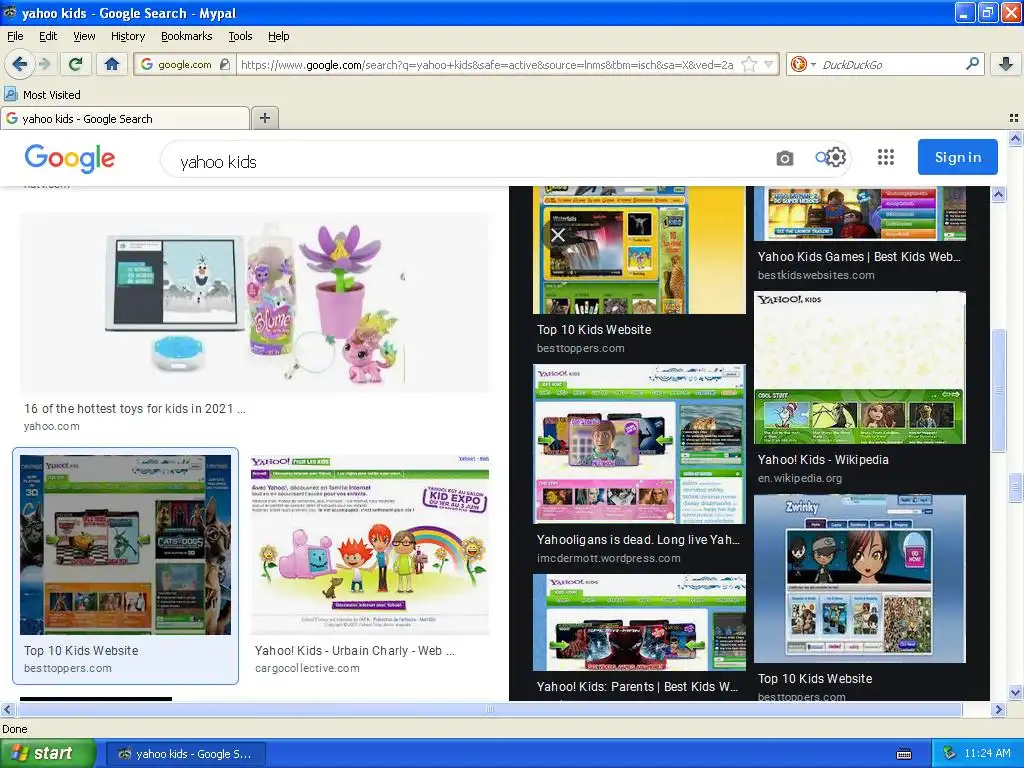Open the Yahoo! Kids Urbain Charly thumbnail

[x=370, y=545]
